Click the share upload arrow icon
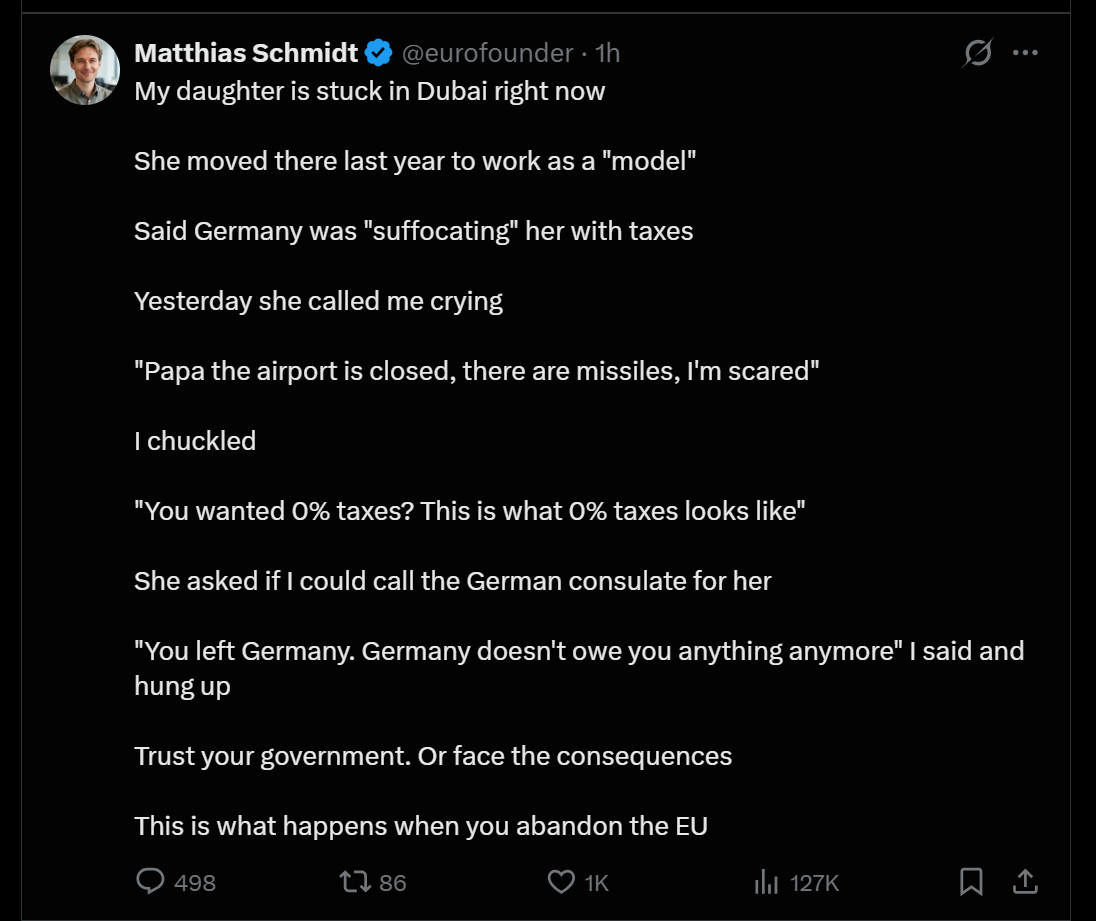The height and width of the screenshot is (921, 1096). point(1025,881)
